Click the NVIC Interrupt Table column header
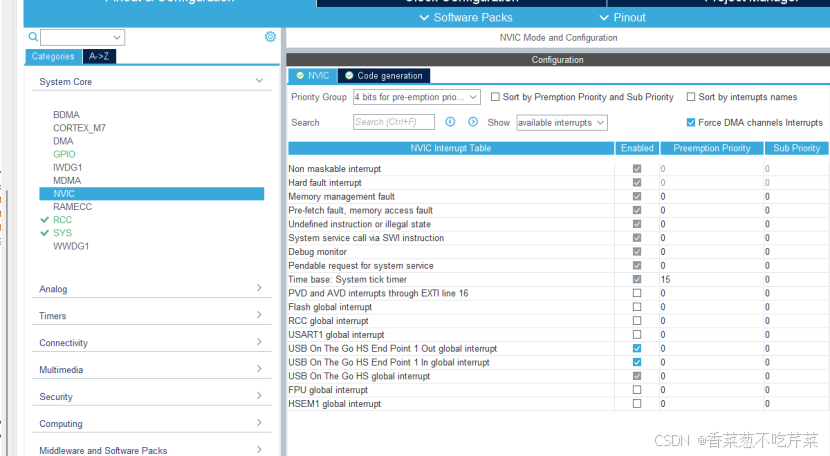The height and width of the screenshot is (456, 830). (450, 148)
